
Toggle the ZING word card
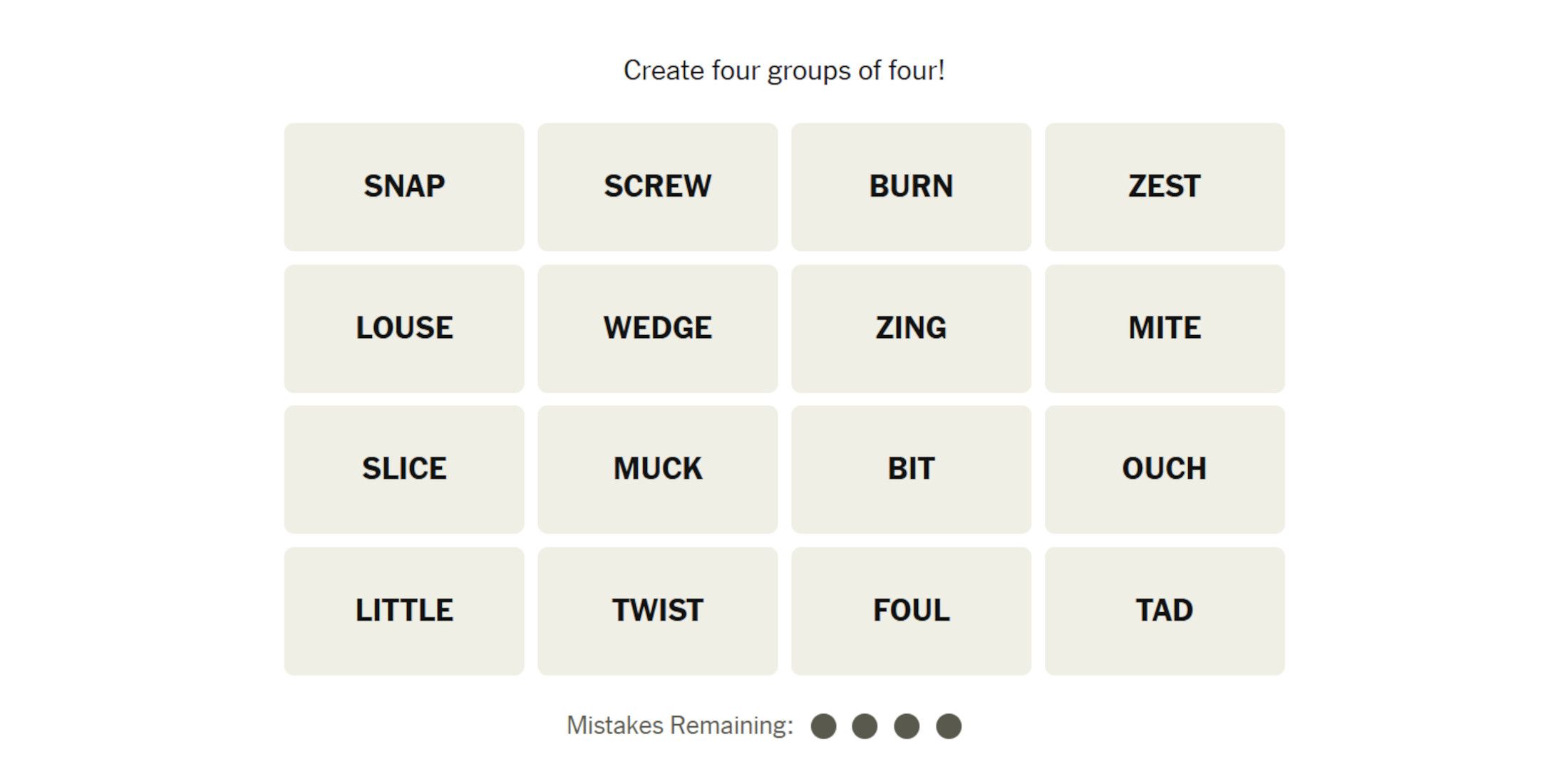pyautogui.click(x=911, y=329)
